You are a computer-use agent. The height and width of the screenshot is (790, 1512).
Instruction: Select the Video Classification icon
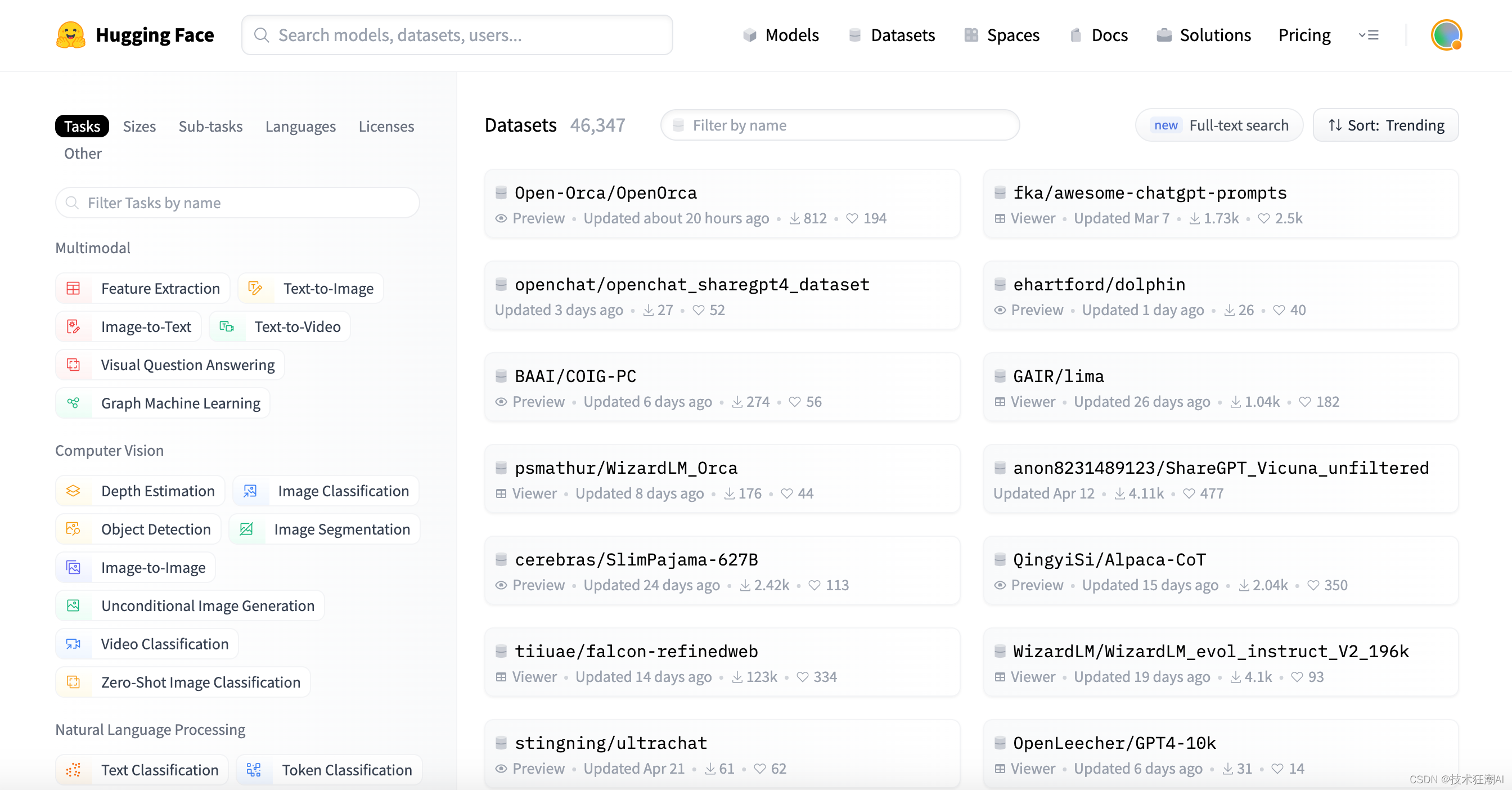click(x=73, y=644)
